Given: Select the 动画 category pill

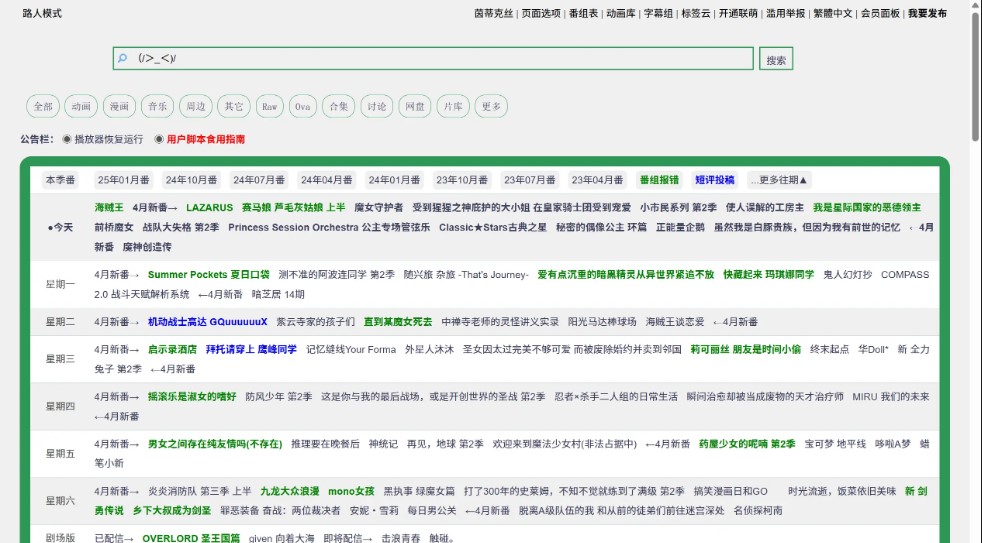Looking at the screenshot, I should click(x=81, y=107).
